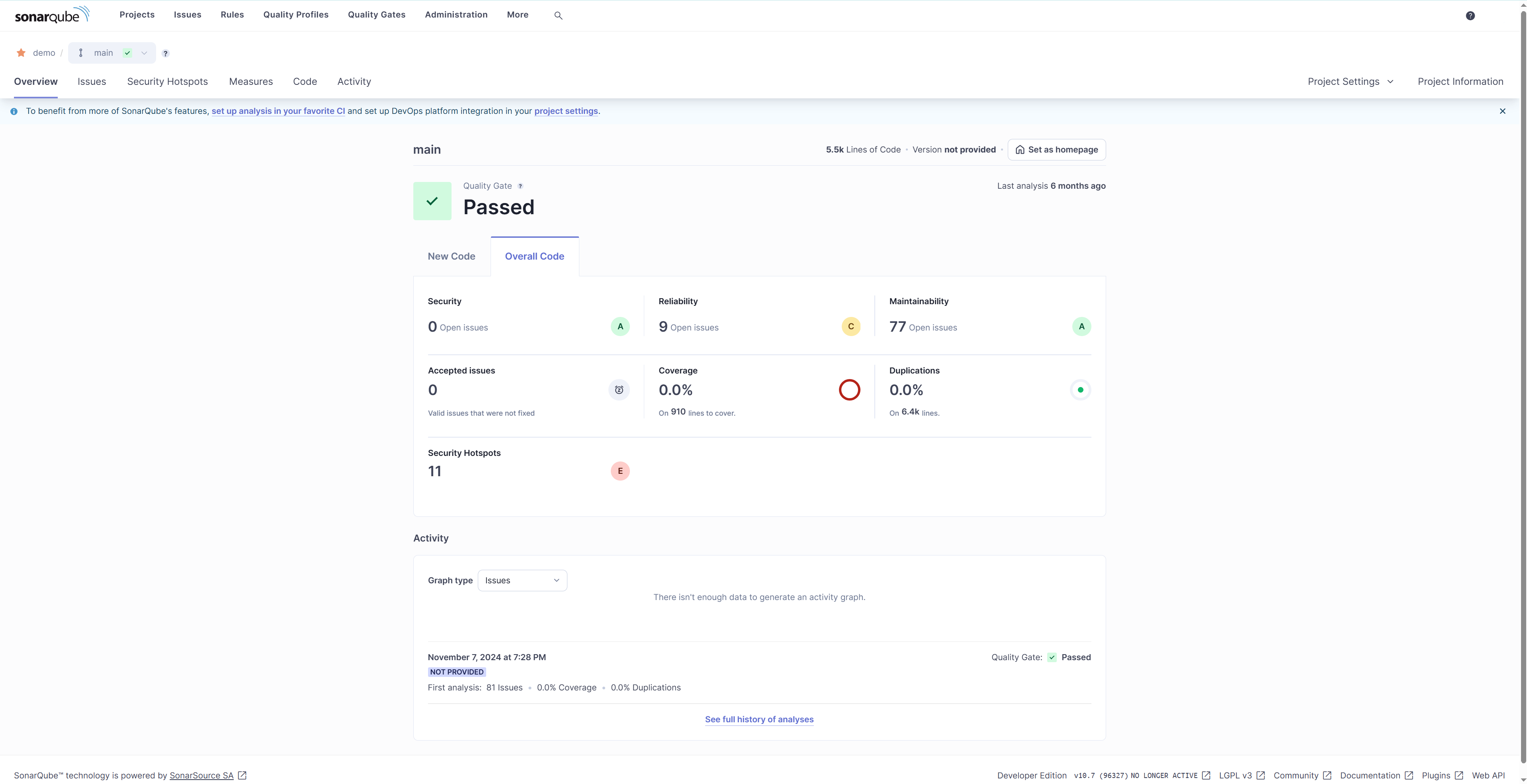This screenshot has width=1527, height=784.
Task: Click the Coverage donut indicator
Action: tap(849, 390)
